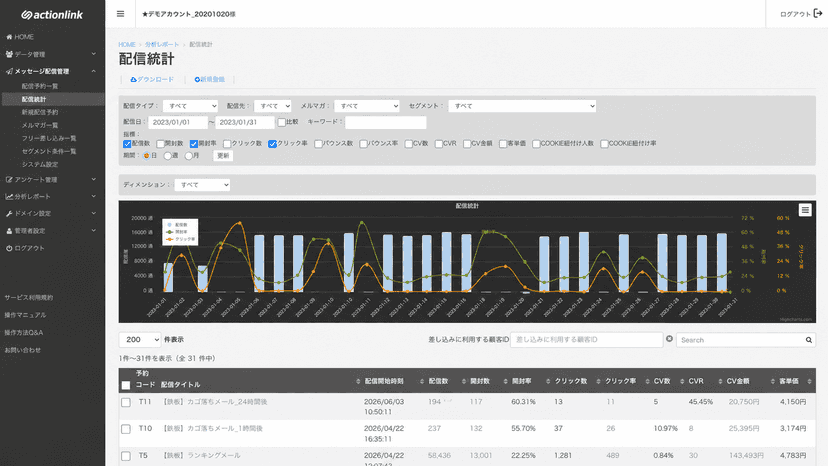The height and width of the screenshot is (466, 828).
Task: Open フリー差し込み一覧 sidebar item
Action: (x=49, y=138)
